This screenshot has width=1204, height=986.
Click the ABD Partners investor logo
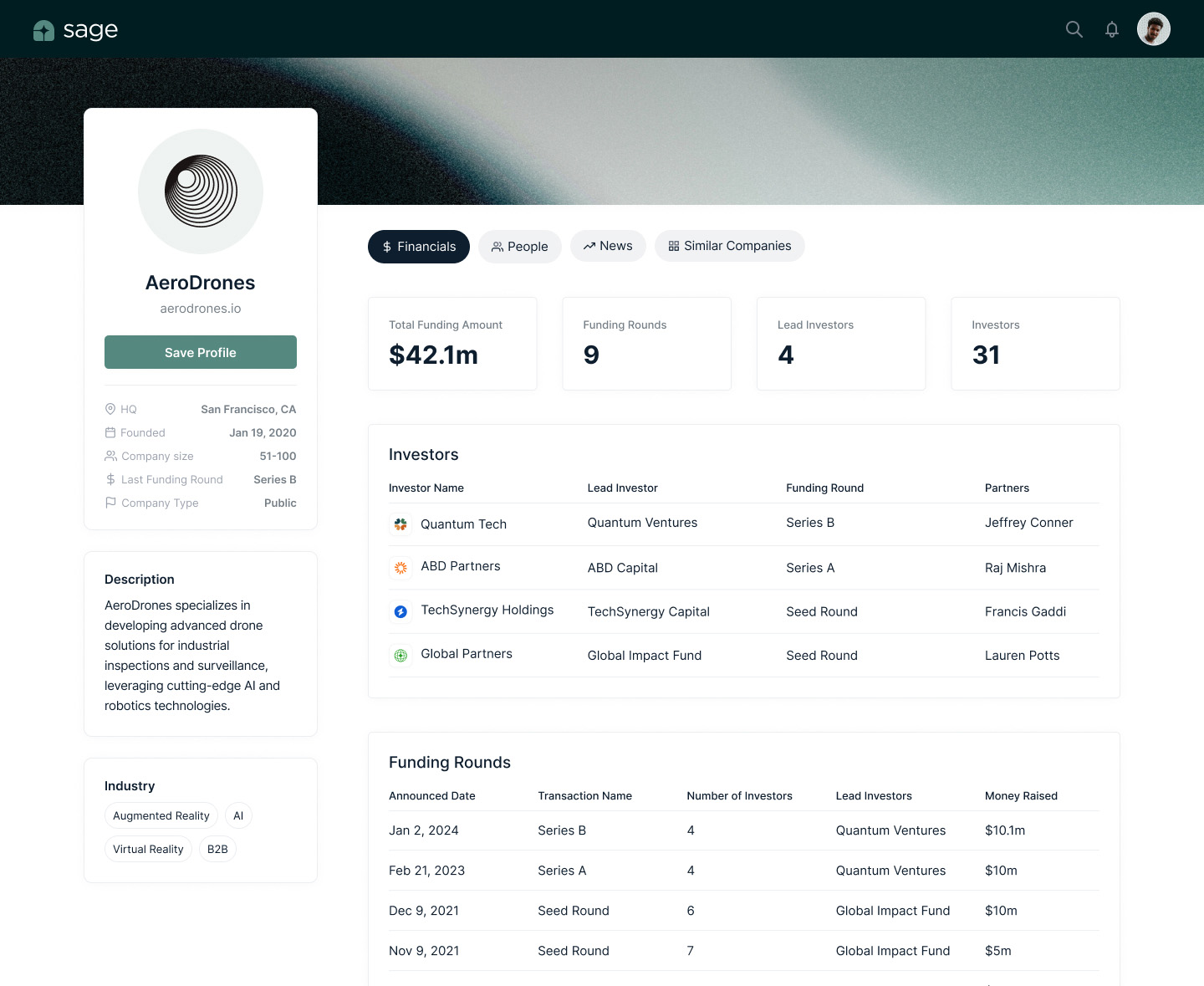click(x=400, y=568)
